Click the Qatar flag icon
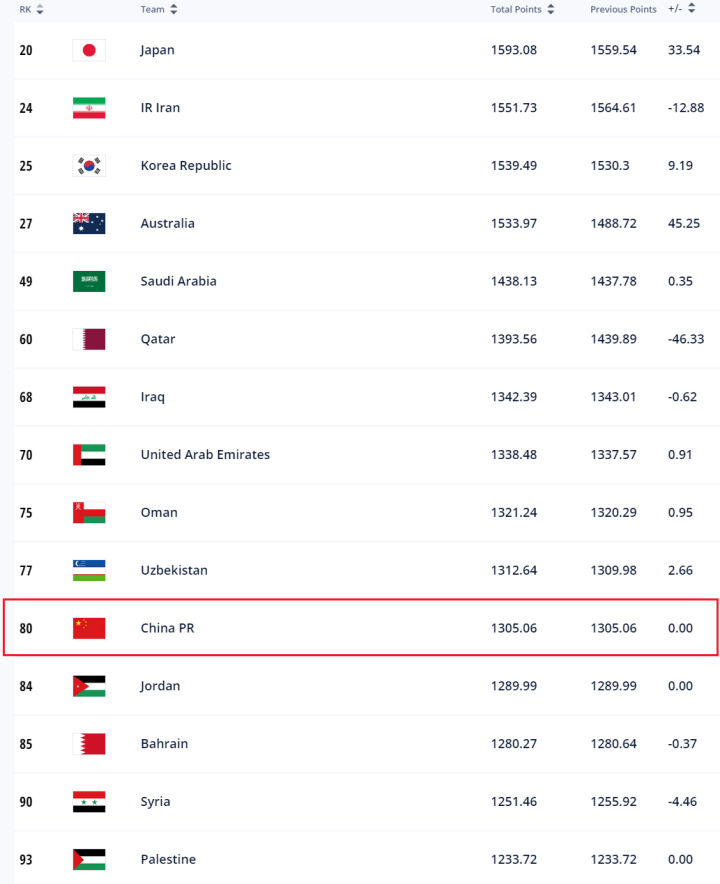 88,339
